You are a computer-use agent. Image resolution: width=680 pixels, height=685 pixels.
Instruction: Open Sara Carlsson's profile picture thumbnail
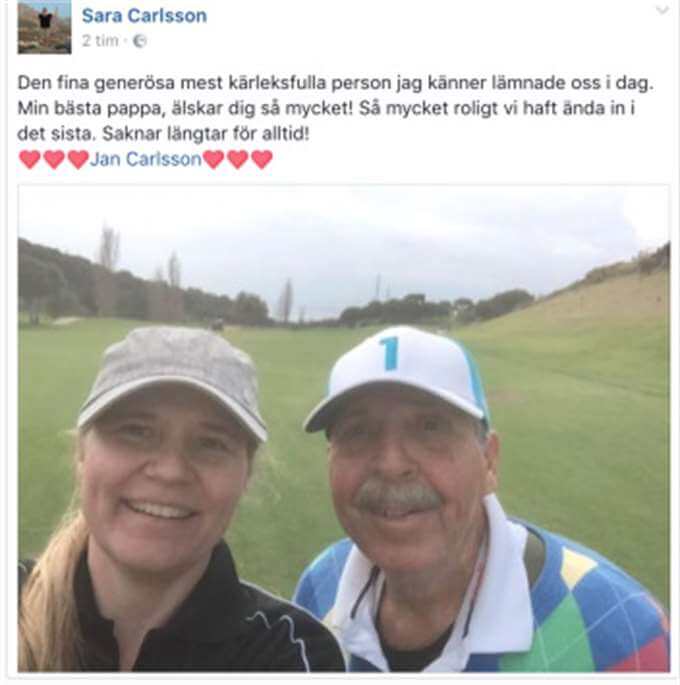tap(44, 27)
